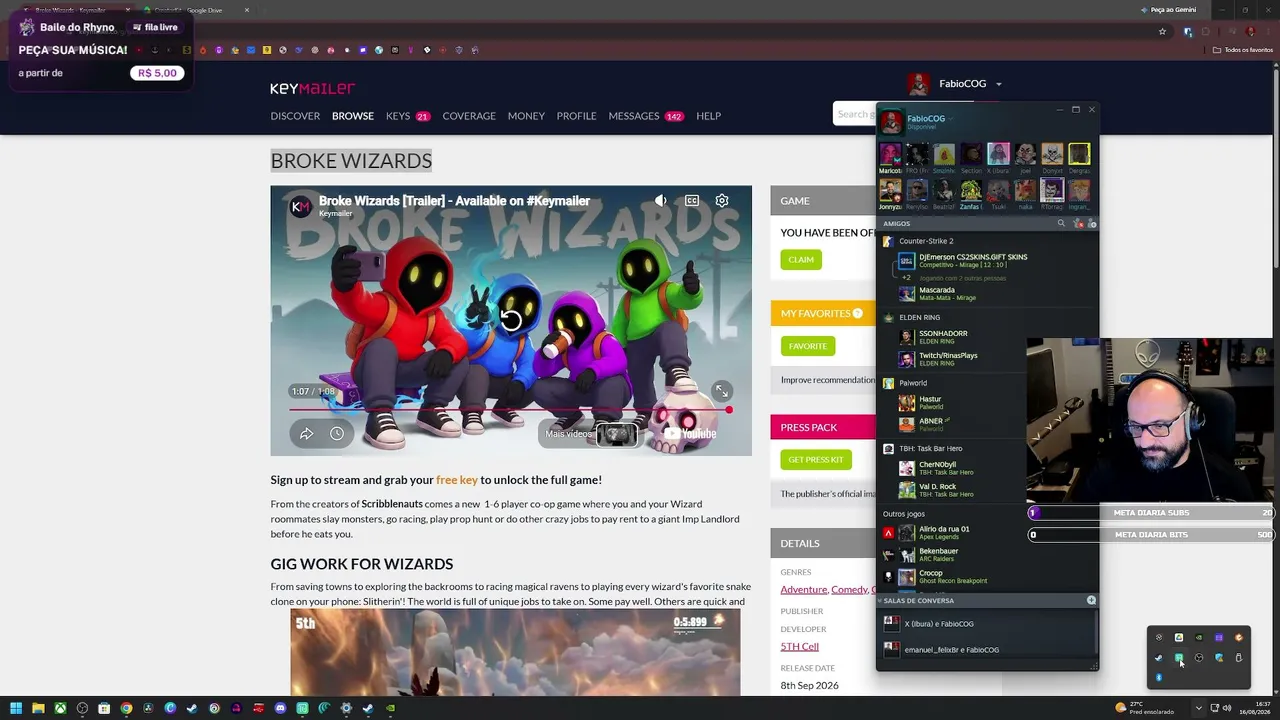Click the add friend icon in Steam
This screenshot has height=720, width=1280.
1091,224
